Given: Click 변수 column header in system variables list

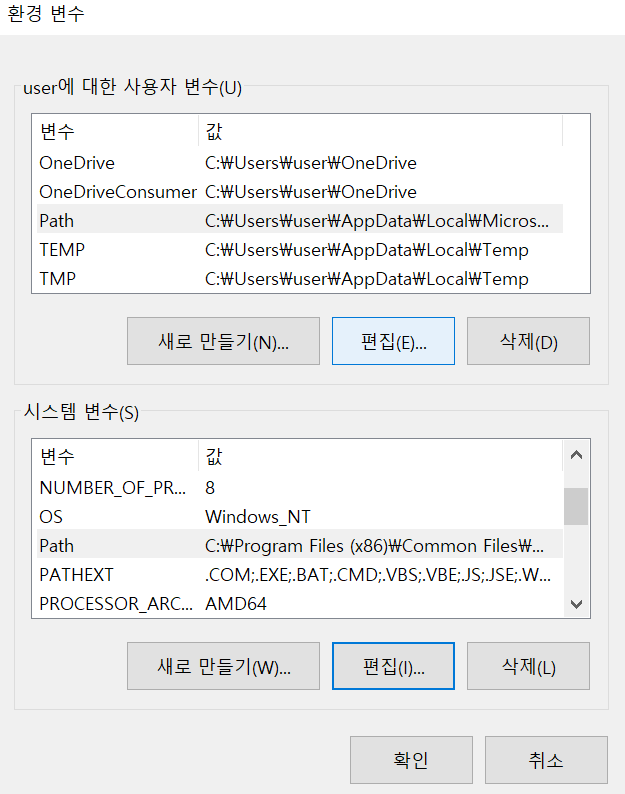Looking at the screenshot, I should [x=117, y=456].
